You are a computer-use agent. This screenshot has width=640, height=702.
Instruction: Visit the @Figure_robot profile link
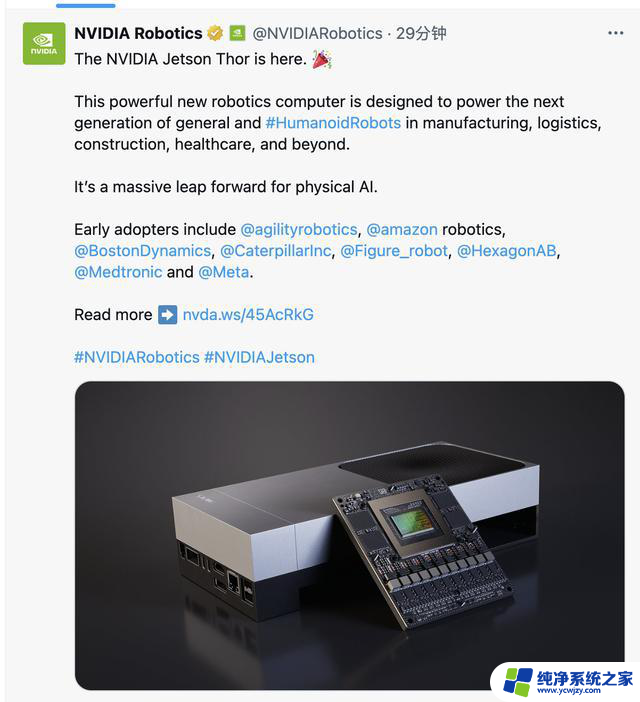394,251
